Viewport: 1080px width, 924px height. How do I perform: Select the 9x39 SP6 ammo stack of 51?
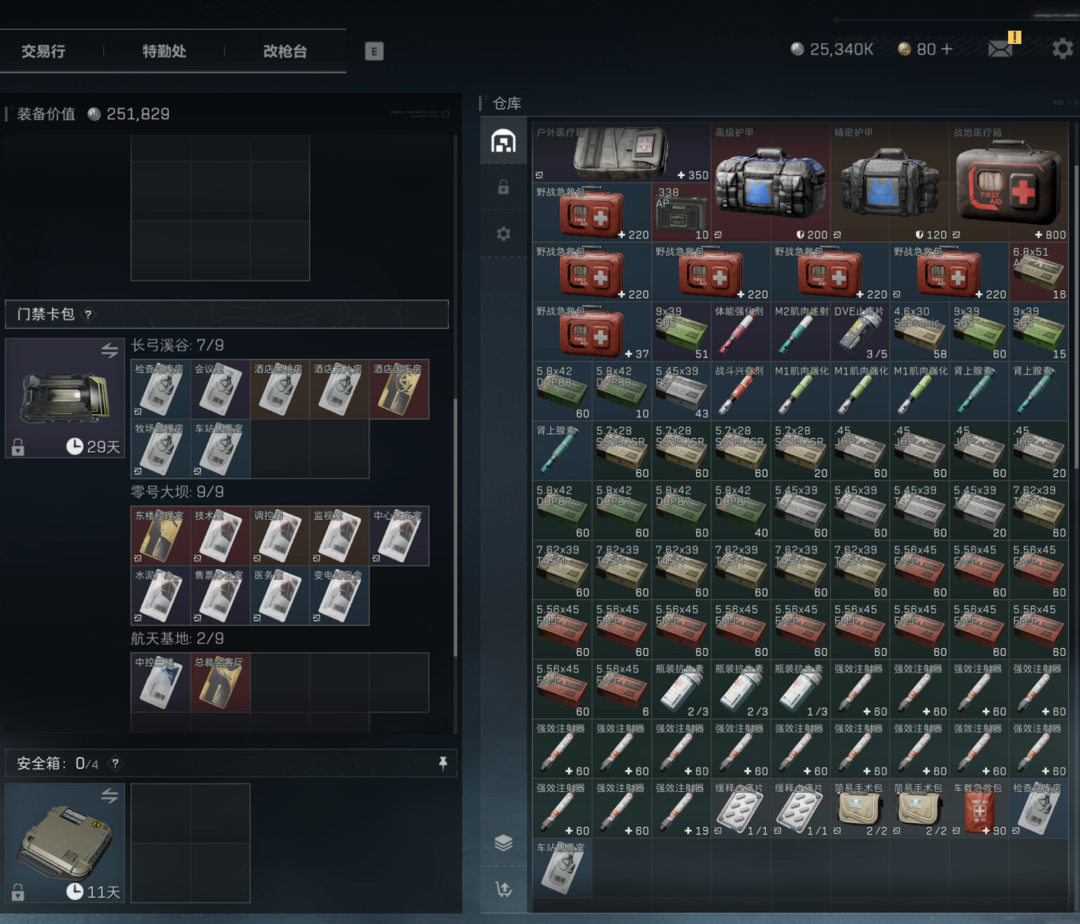pyautogui.click(x=681, y=331)
